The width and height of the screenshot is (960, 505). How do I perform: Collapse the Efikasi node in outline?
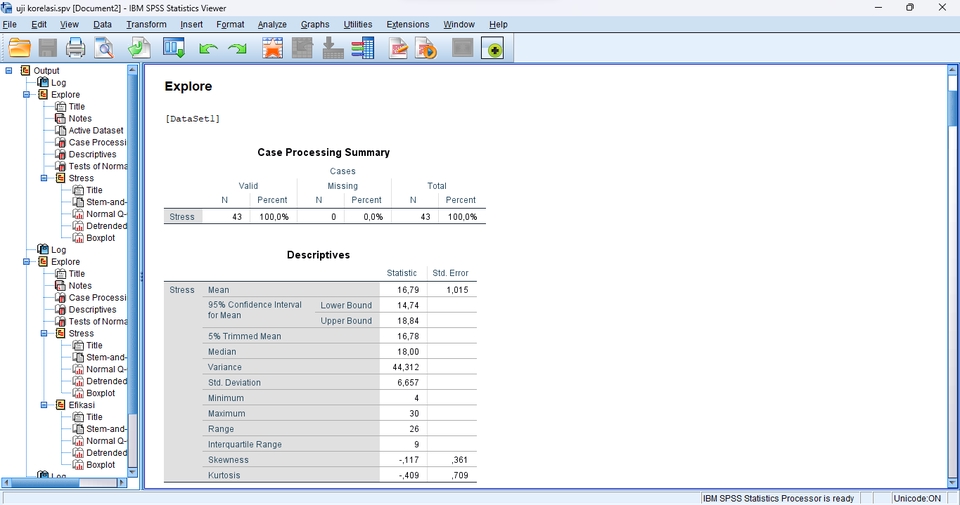coord(44,405)
